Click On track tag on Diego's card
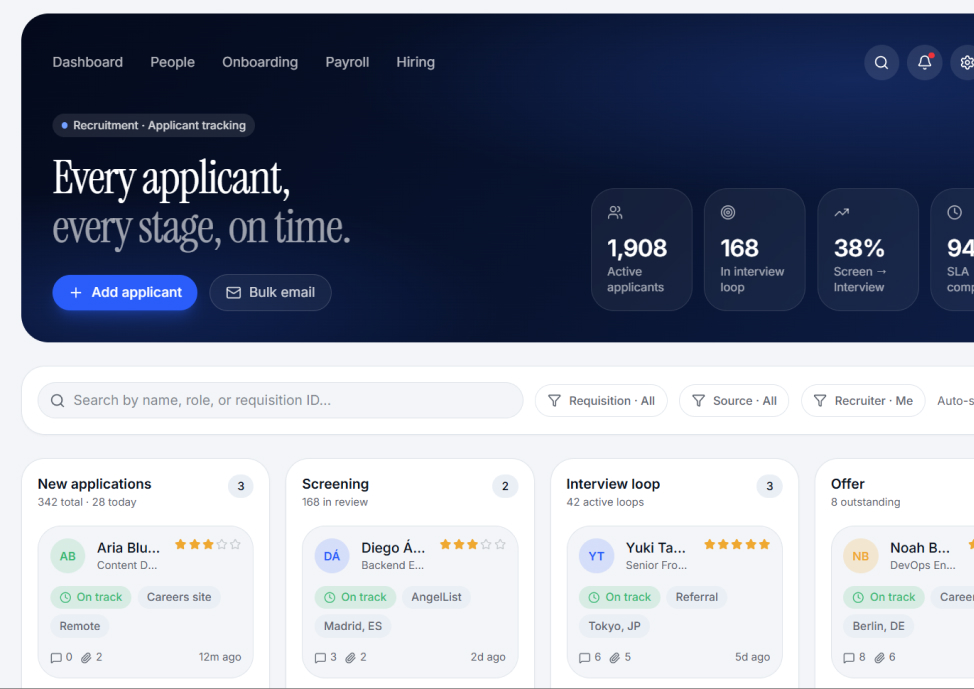This screenshot has width=974, height=689. click(355, 598)
